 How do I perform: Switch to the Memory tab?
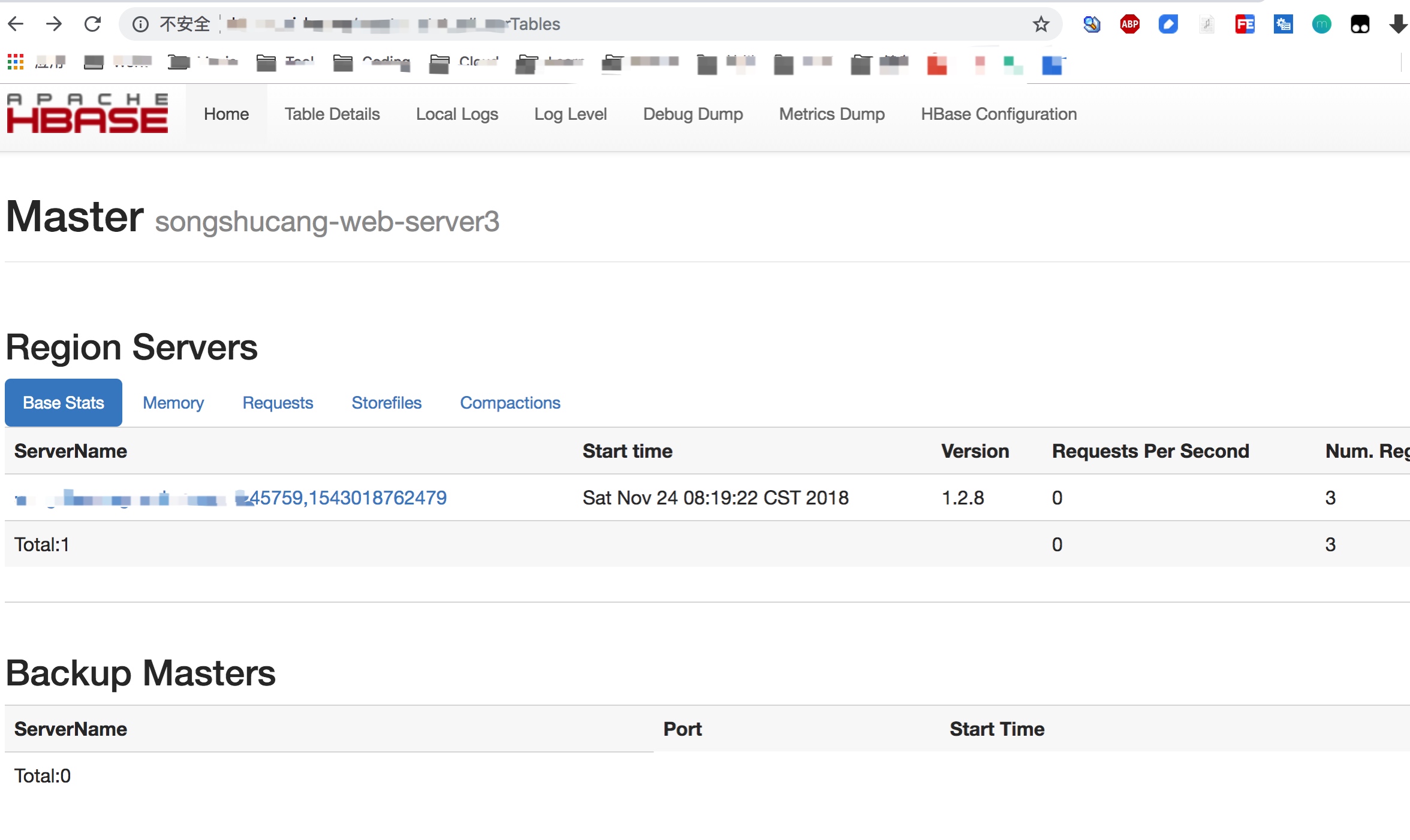173,403
